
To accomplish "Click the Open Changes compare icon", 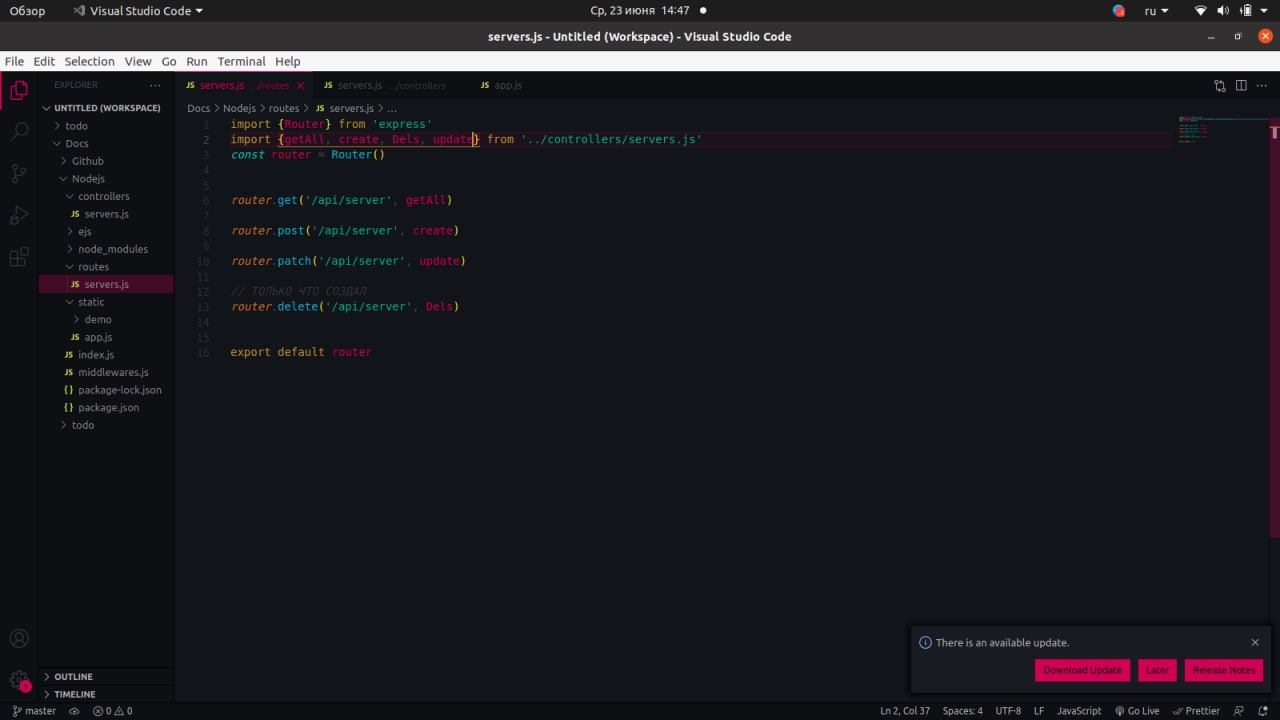I will [1219, 86].
